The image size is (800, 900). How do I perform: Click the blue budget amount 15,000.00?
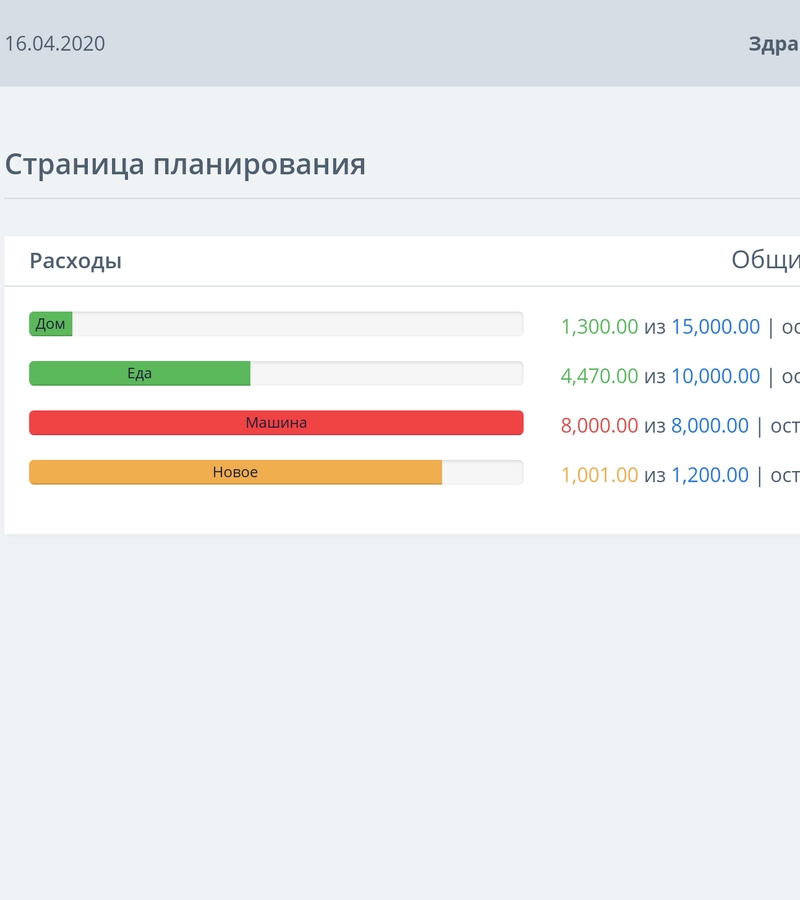pos(715,327)
